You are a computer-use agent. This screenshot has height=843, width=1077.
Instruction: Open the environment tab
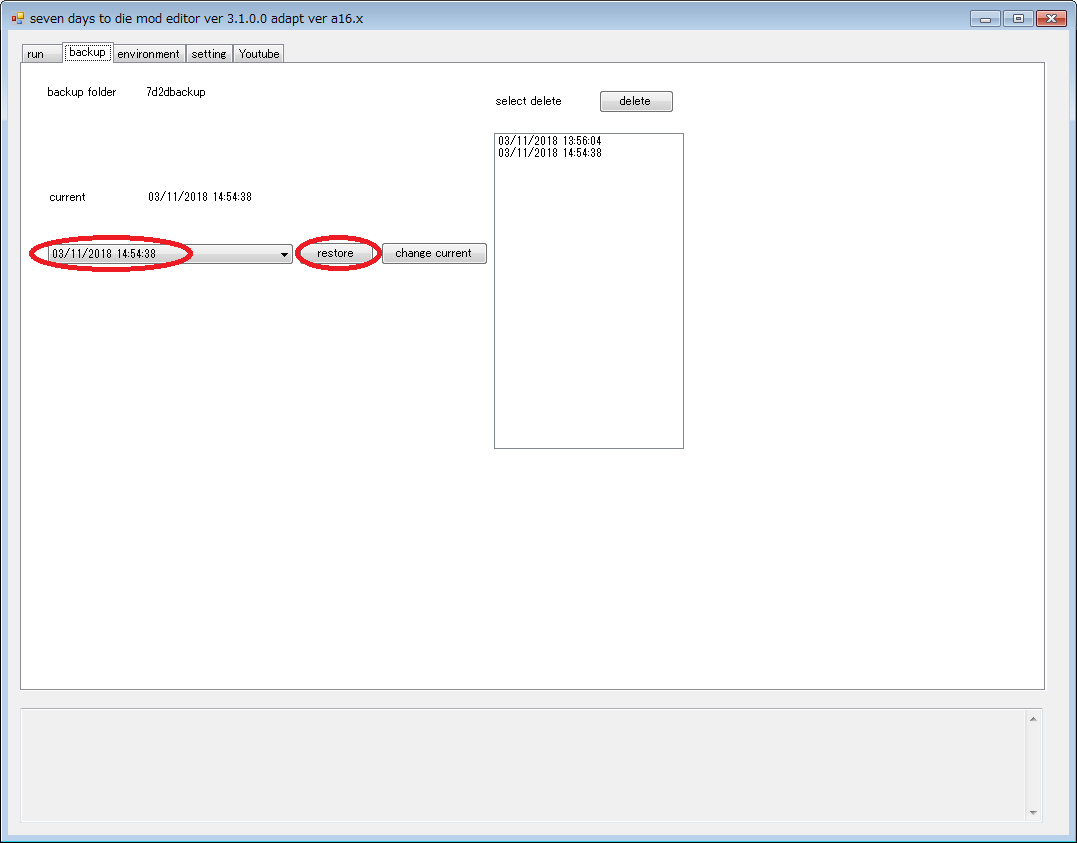[x=148, y=54]
